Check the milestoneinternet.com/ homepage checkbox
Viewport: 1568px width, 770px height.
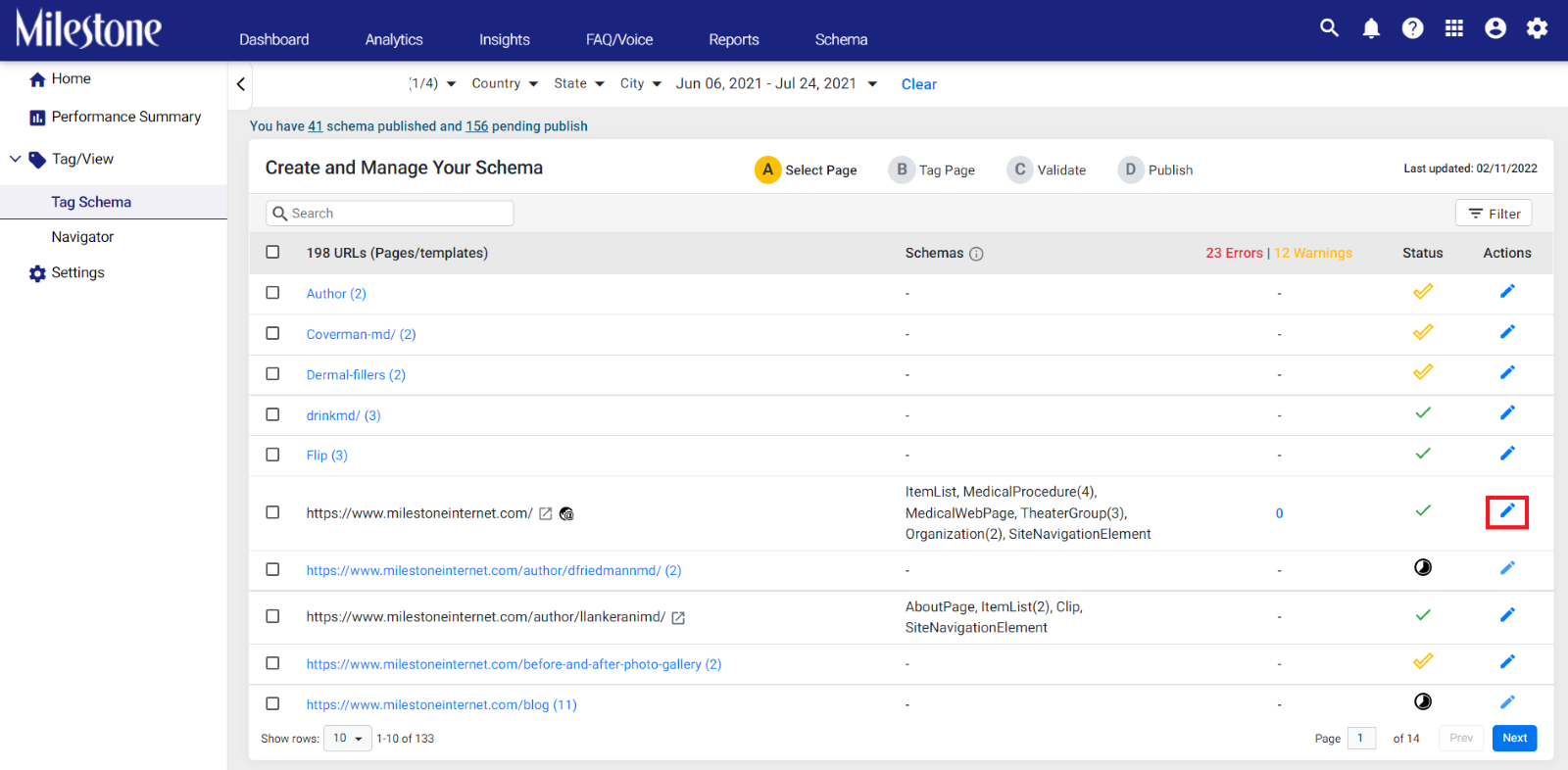pos(272,512)
